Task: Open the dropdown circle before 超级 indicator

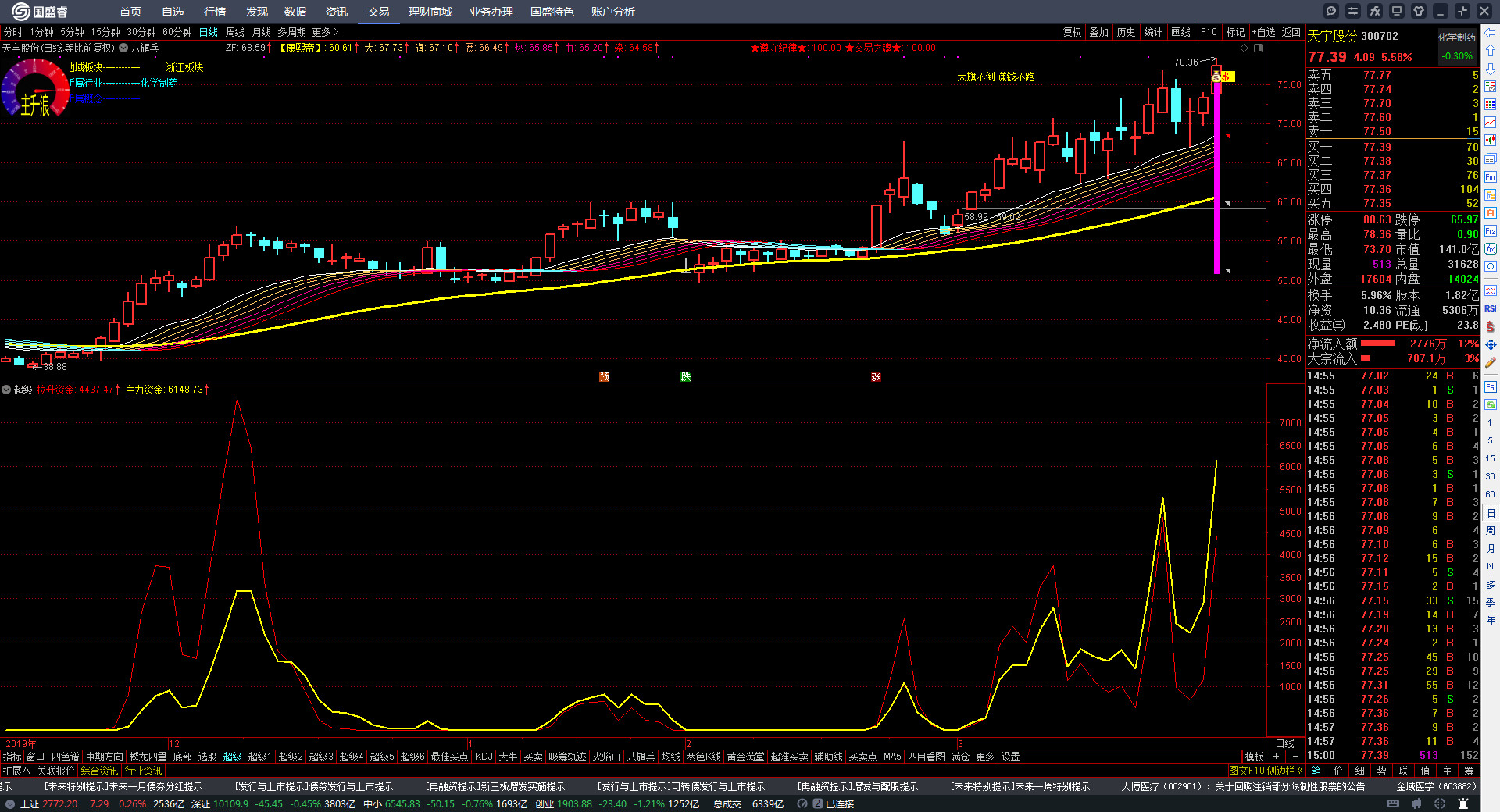Action: click(x=5, y=390)
